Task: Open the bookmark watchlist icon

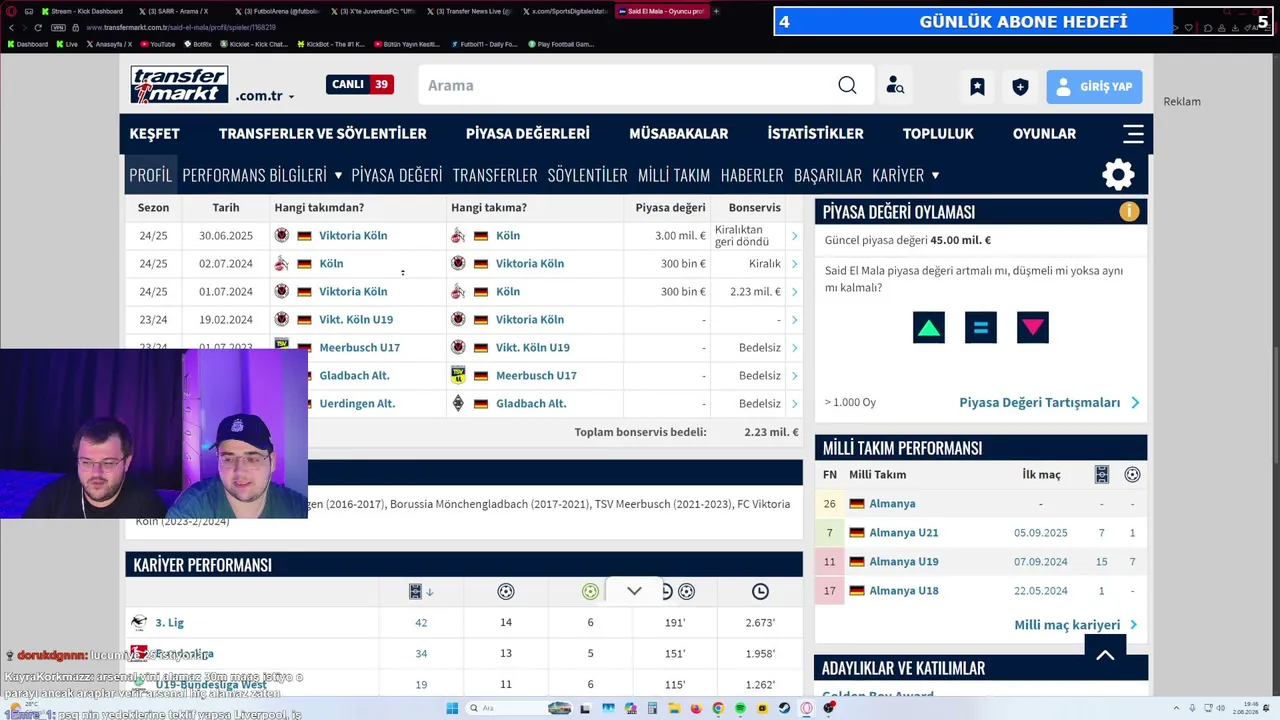Action: point(977,87)
